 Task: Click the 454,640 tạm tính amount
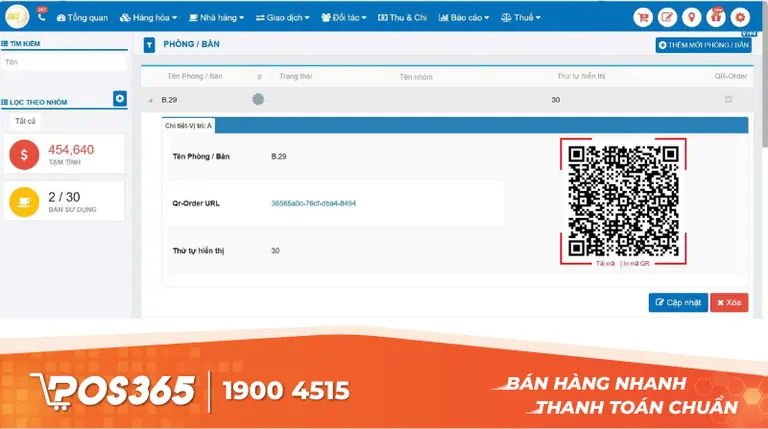coord(71,150)
